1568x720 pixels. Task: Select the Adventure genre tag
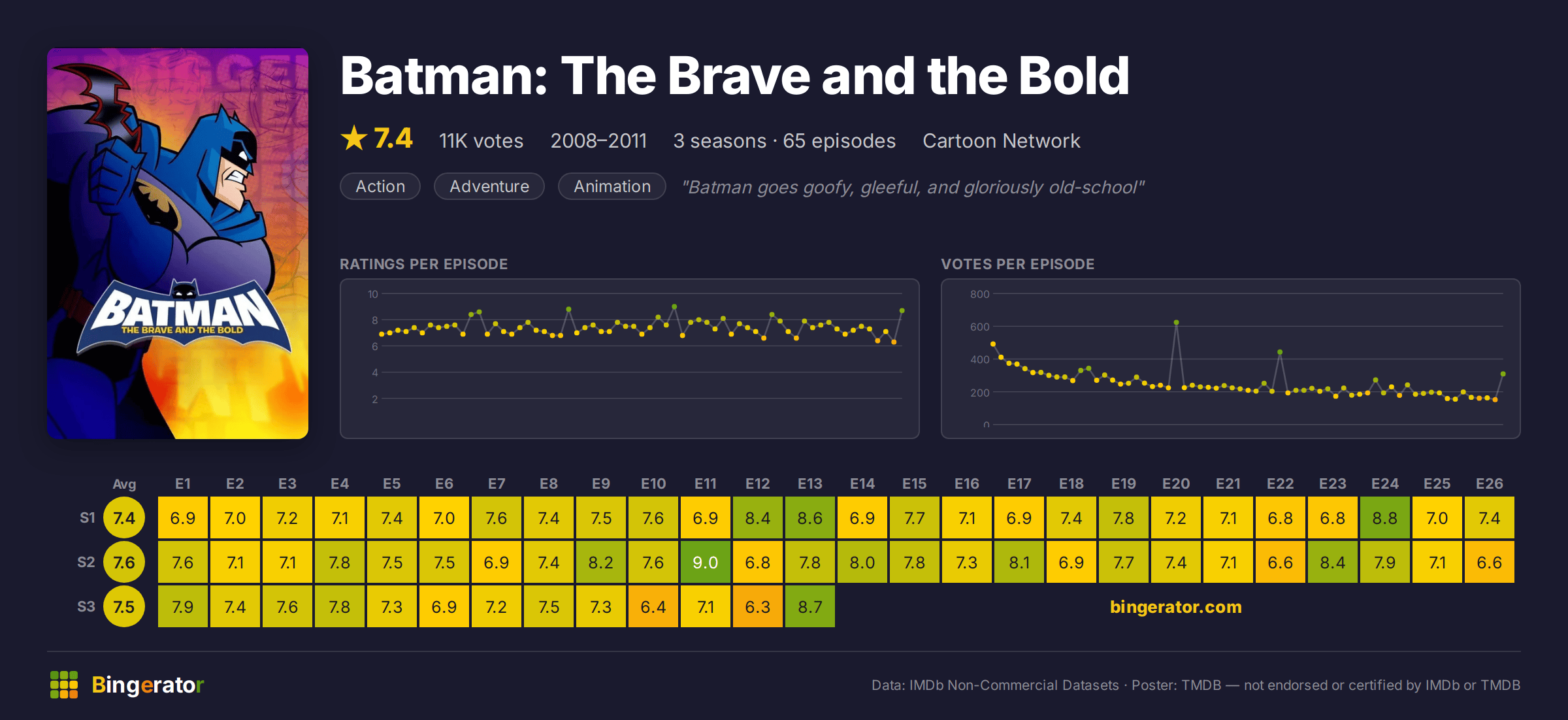[489, 186]
